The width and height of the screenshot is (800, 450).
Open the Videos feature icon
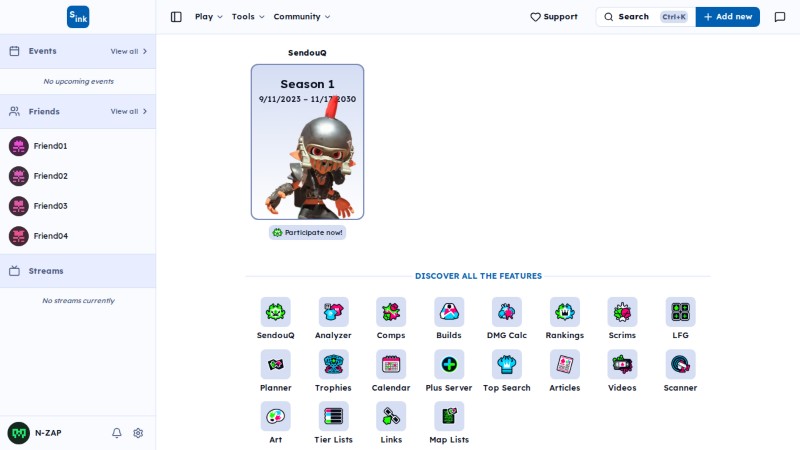click(x=622, y=364)
